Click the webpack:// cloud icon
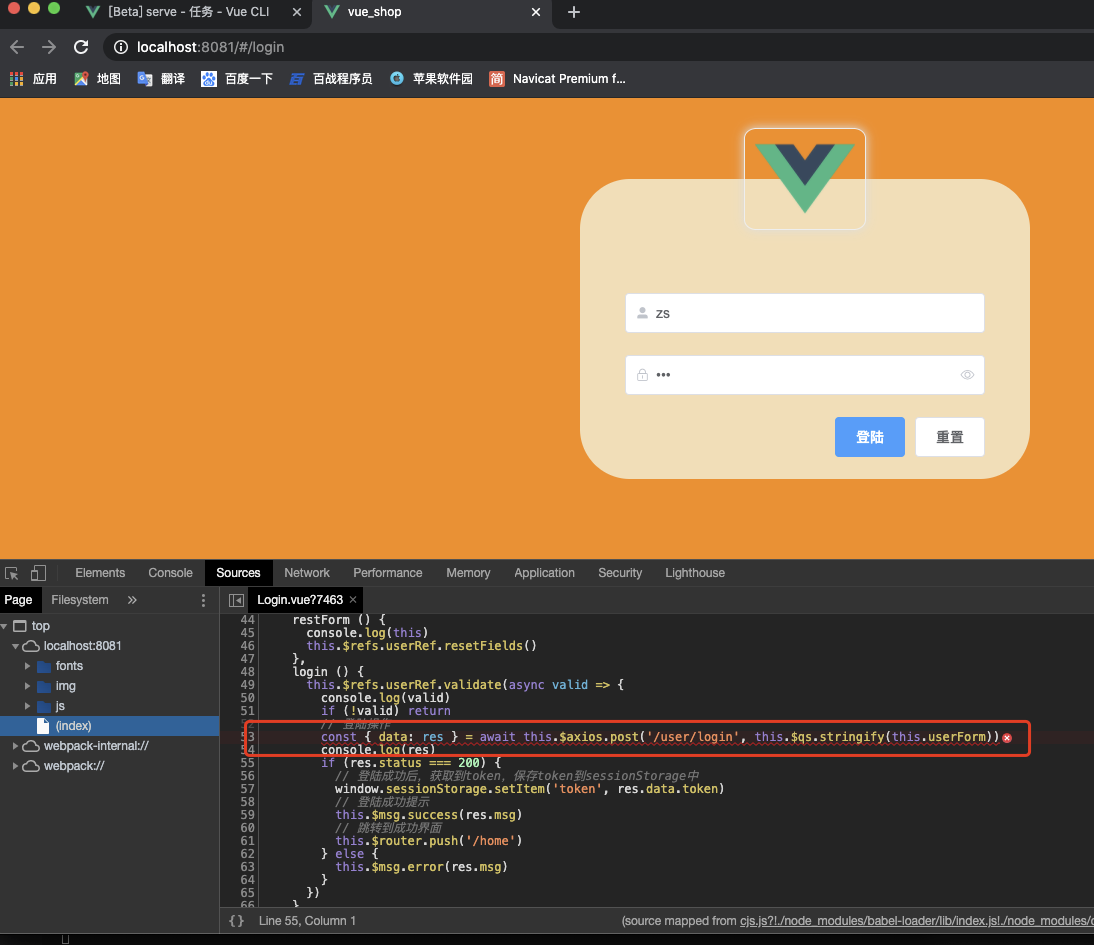This screenshot has width=1094, height=945. 31,766
